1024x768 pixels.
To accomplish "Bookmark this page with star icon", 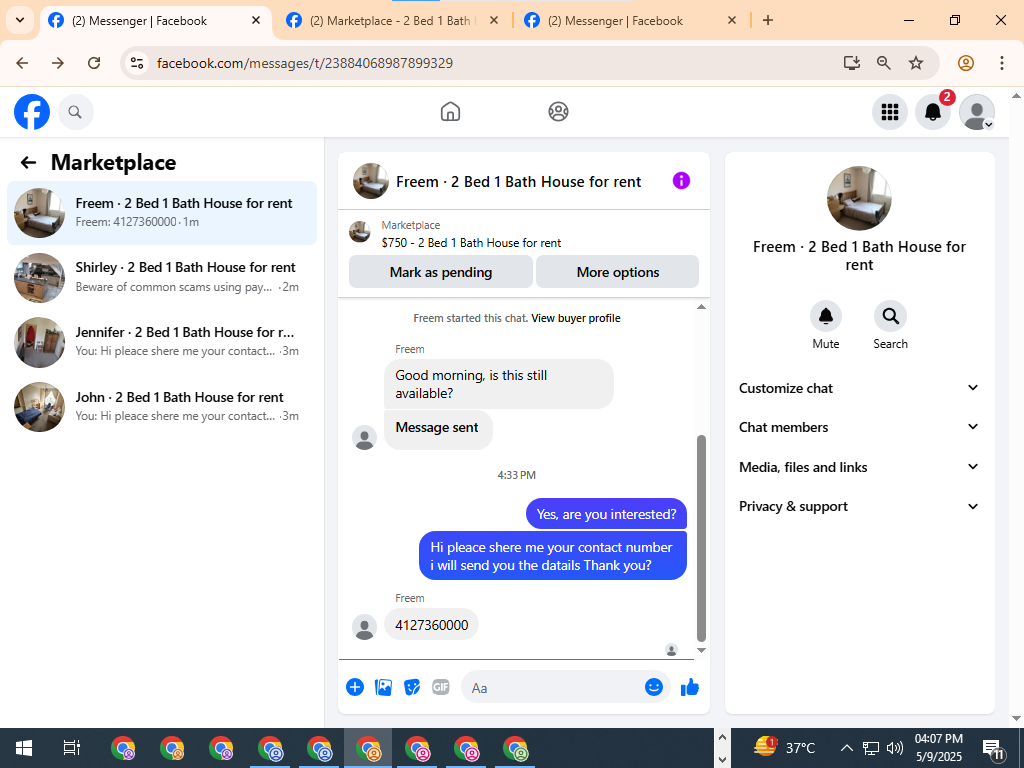I will click(916, 63).
